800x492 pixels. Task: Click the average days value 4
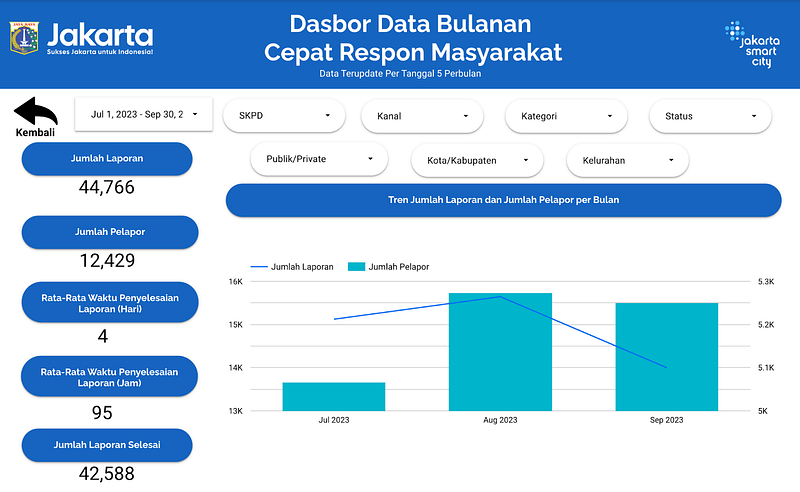[x=103, y=336]
